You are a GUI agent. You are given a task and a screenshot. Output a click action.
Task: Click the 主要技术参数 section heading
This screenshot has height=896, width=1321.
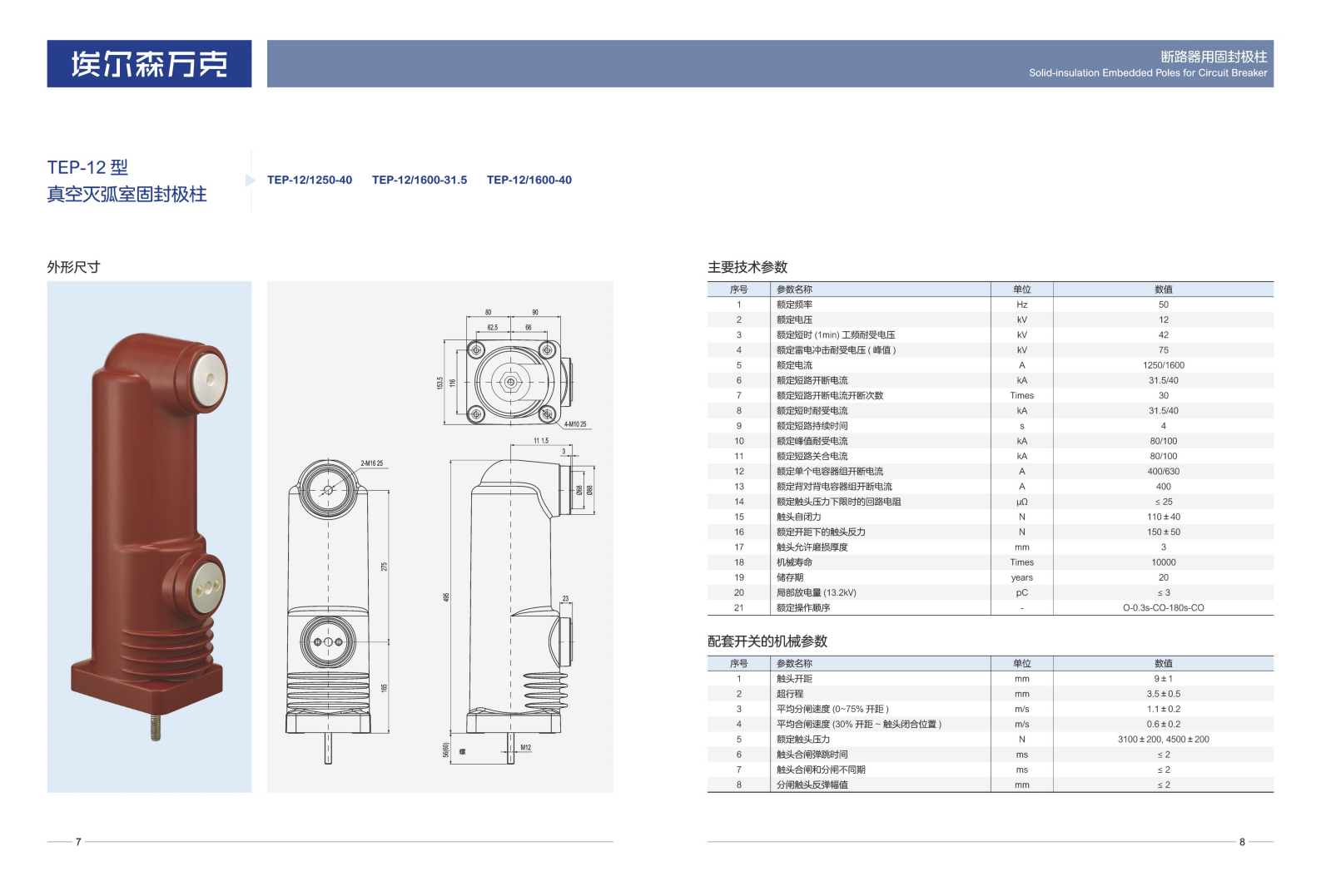[747, 267]
